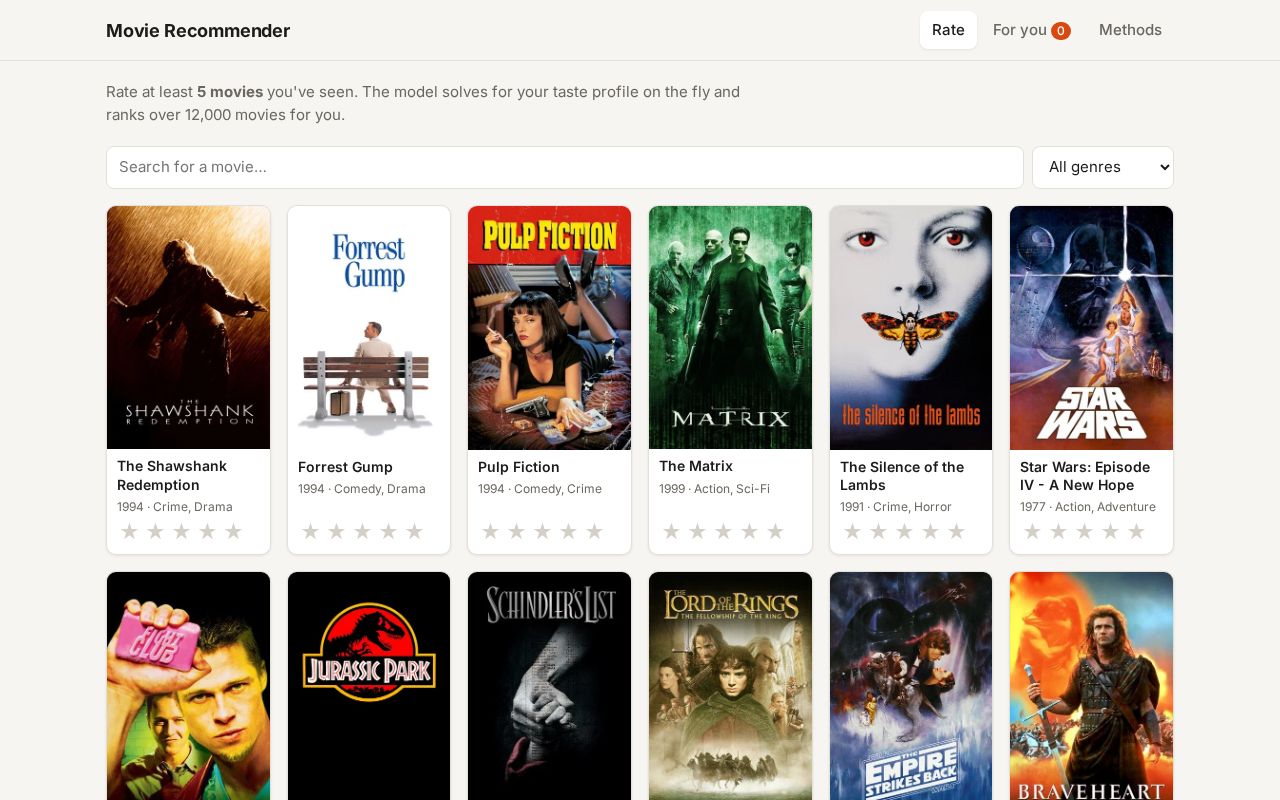Focus the Search for a movie field
The width and height of the screenshot is (1280, 800).
coord(565,167)
